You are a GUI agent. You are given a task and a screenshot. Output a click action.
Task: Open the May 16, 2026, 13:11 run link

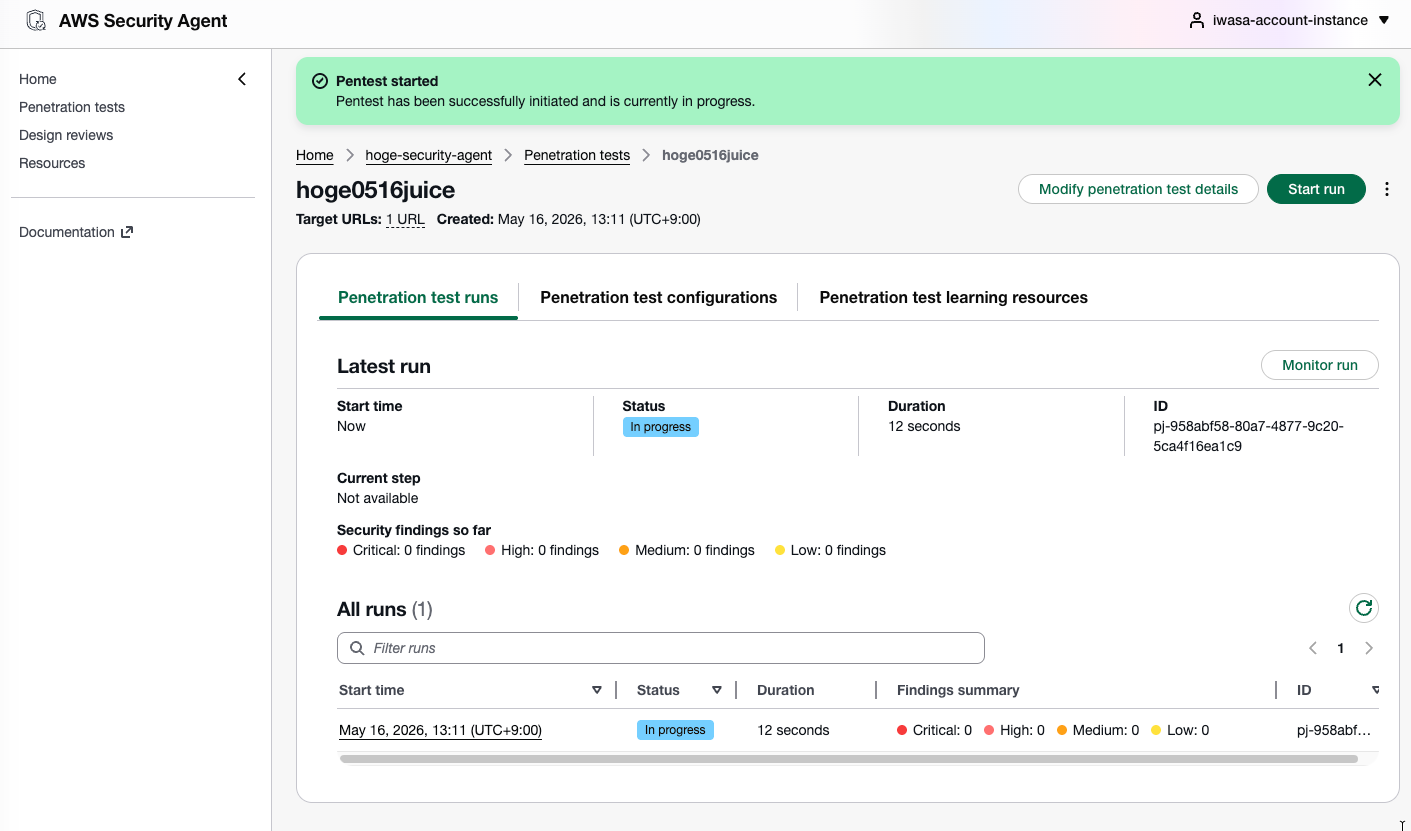(440, 730)
